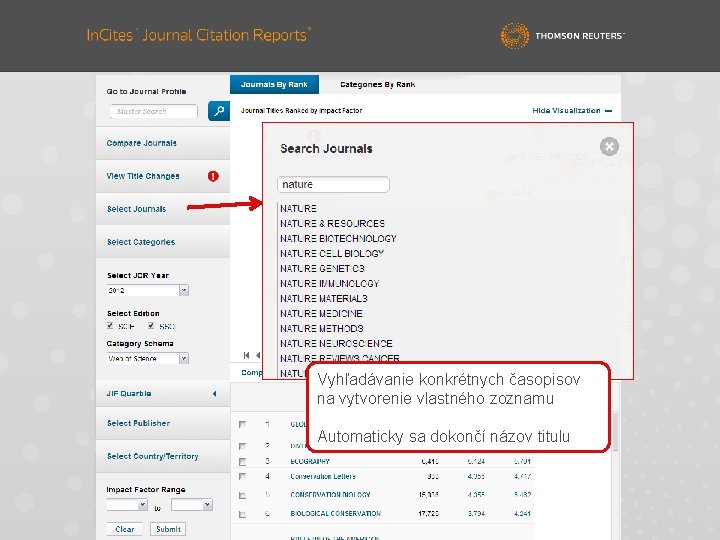The height and width of the screenshot is (540, 720).
Task: Open the Category Schema dropdown
Action: 147,358
